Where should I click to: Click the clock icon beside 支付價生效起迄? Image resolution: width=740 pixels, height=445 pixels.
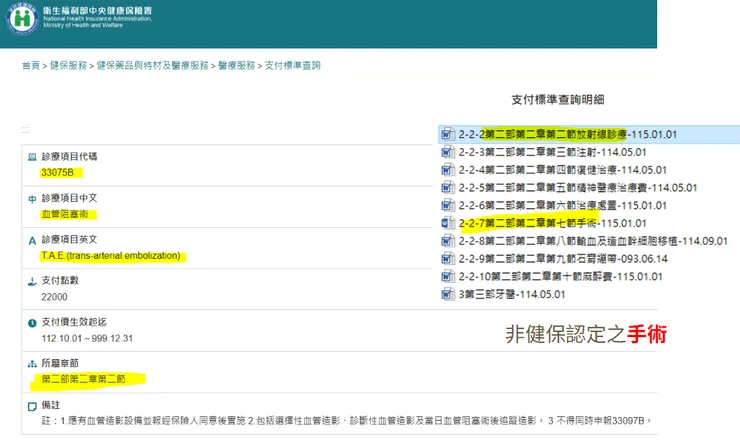point(32,323)
